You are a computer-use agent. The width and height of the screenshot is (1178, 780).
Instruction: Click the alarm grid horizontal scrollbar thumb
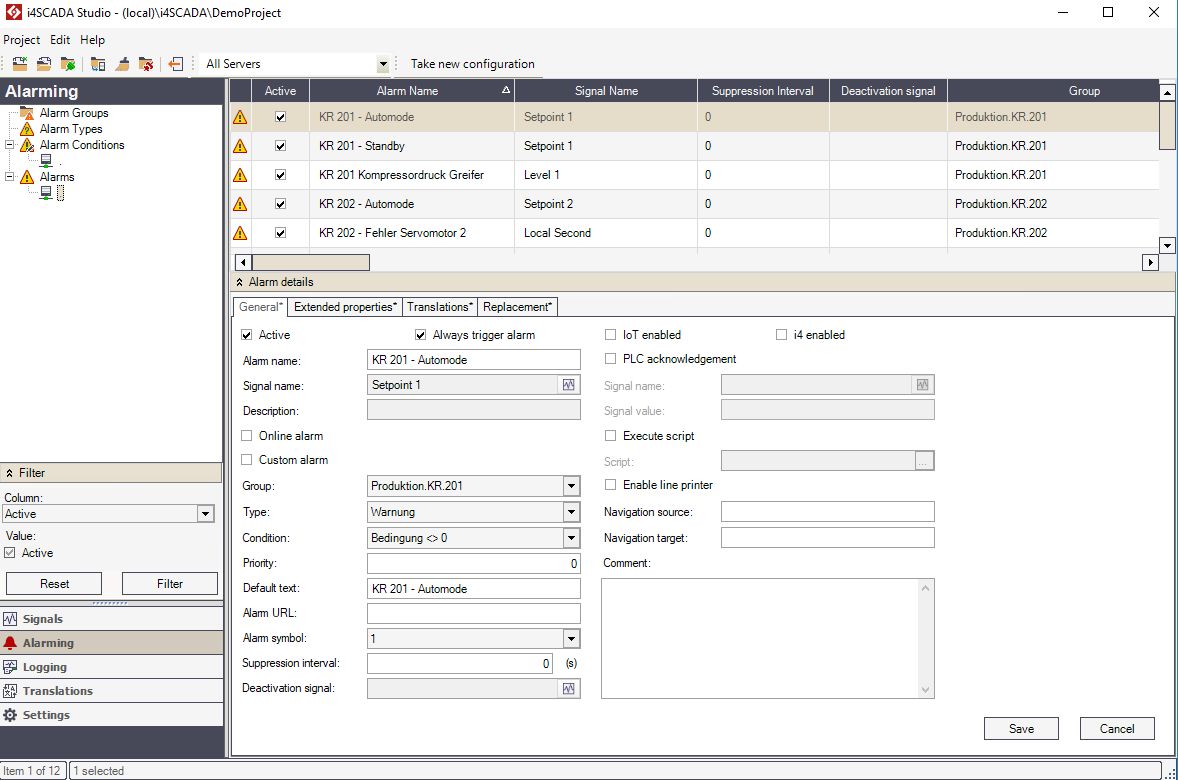(310, 262)
